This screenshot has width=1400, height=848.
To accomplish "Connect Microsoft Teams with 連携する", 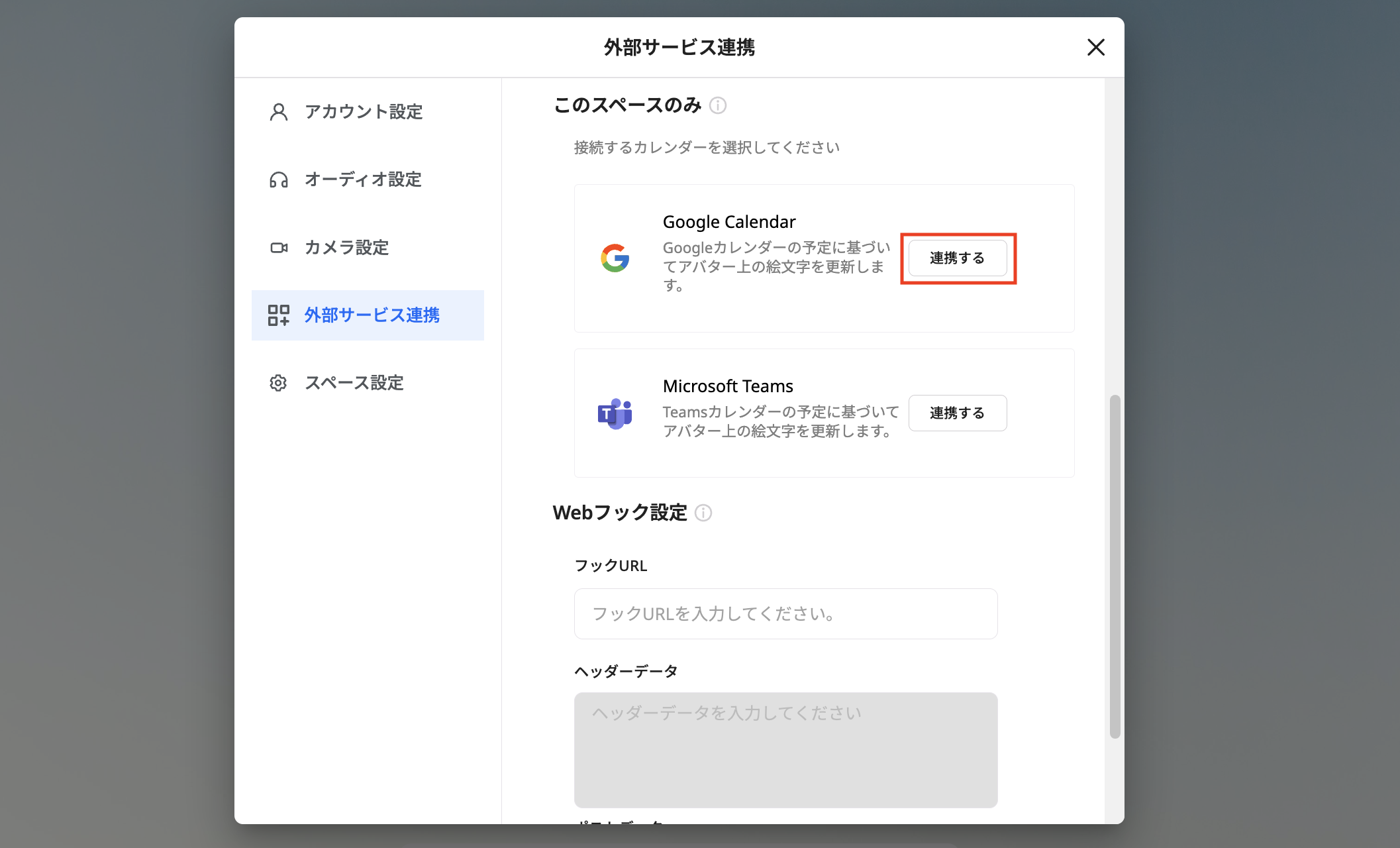I will pos(958,413).
